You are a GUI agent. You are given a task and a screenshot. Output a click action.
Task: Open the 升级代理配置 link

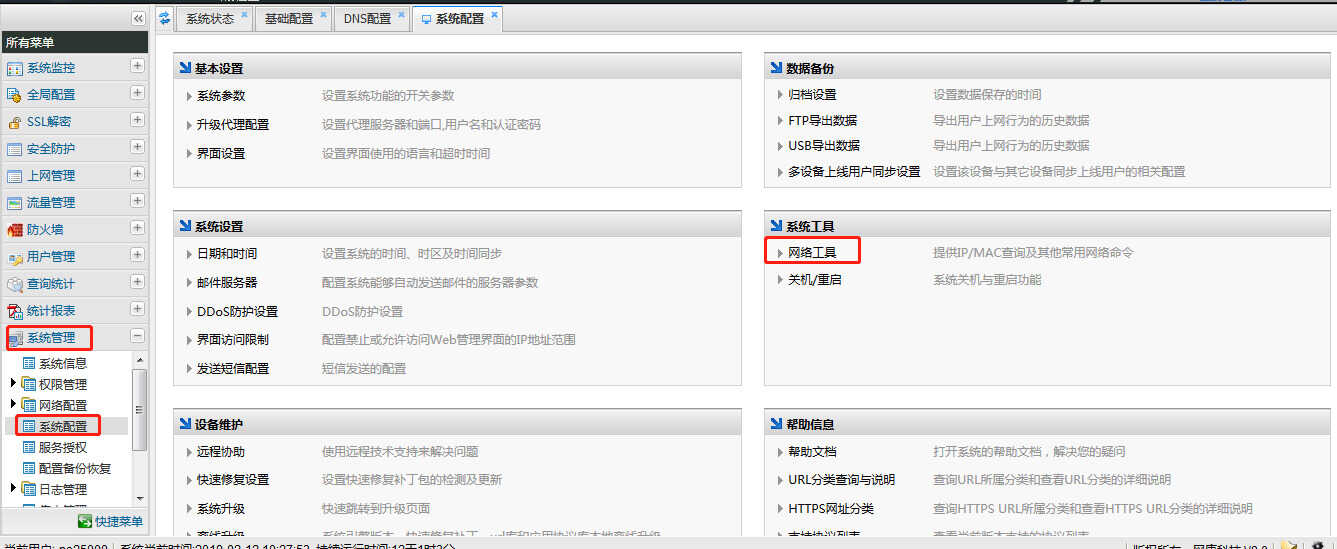tap(233, 125)
